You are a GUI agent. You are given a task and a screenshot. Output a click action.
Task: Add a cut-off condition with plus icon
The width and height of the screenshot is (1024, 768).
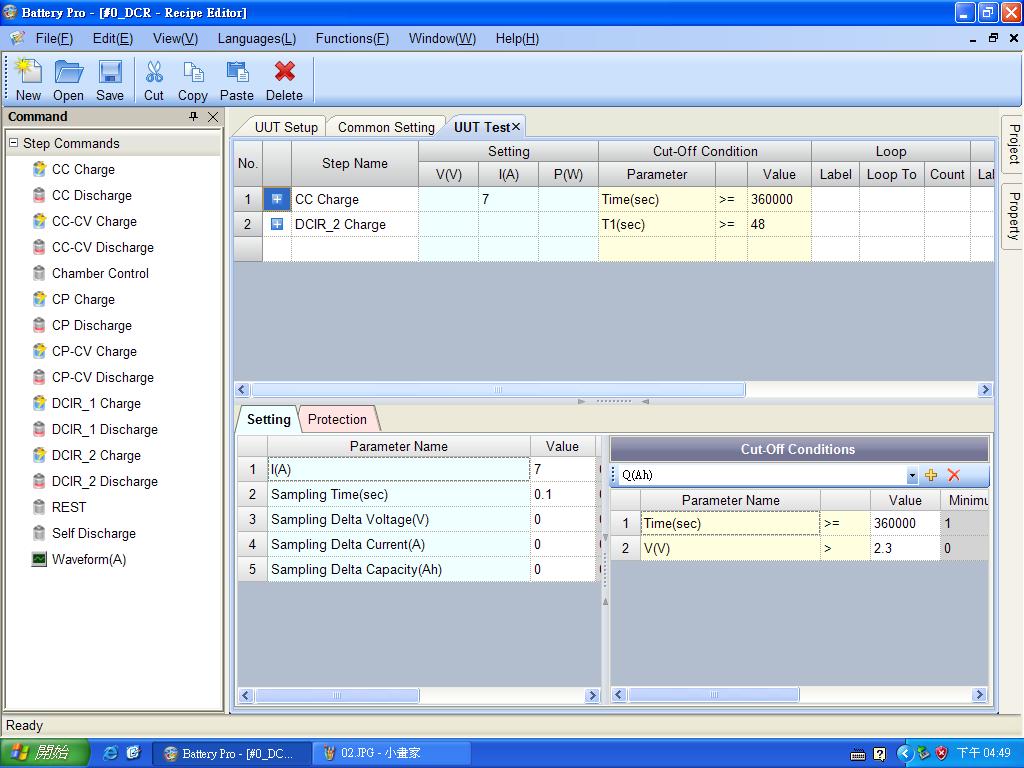tap(931, 475)
